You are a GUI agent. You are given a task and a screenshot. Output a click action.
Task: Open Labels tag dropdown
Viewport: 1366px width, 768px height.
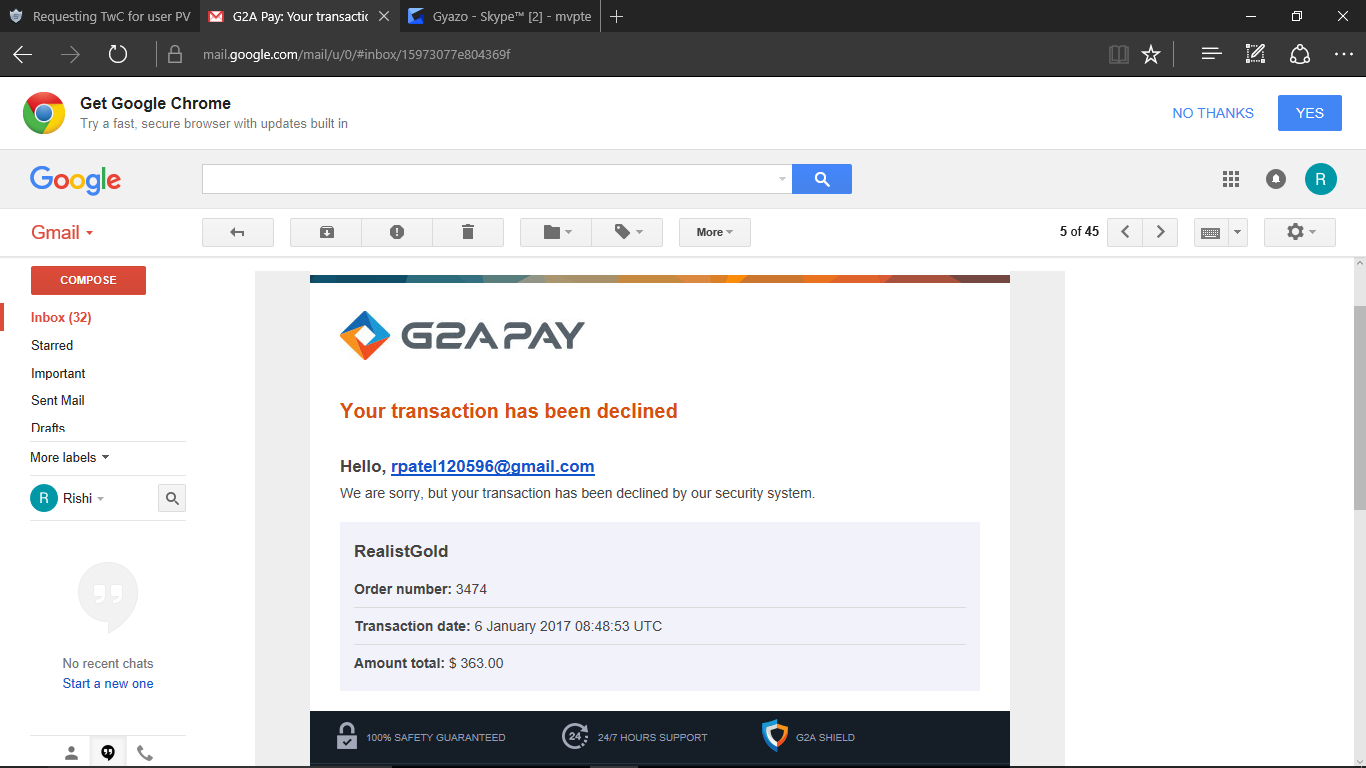coord(627,232)
